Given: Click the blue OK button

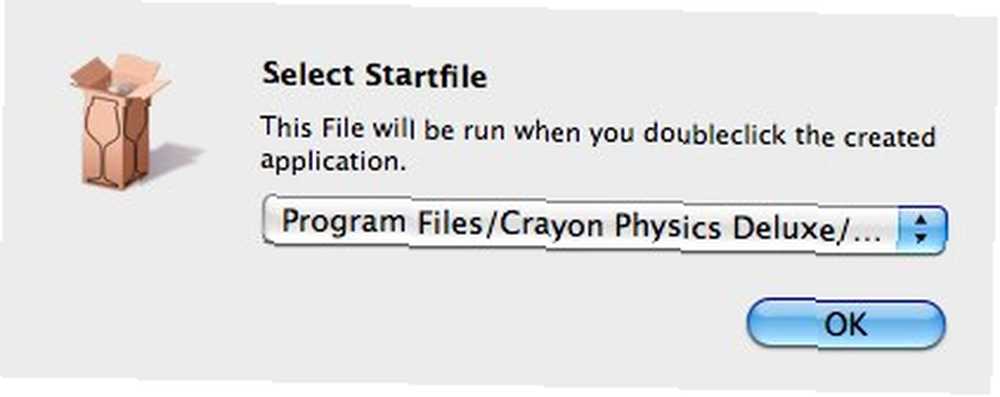Looking at the screenshot, I should click(846, 324).
